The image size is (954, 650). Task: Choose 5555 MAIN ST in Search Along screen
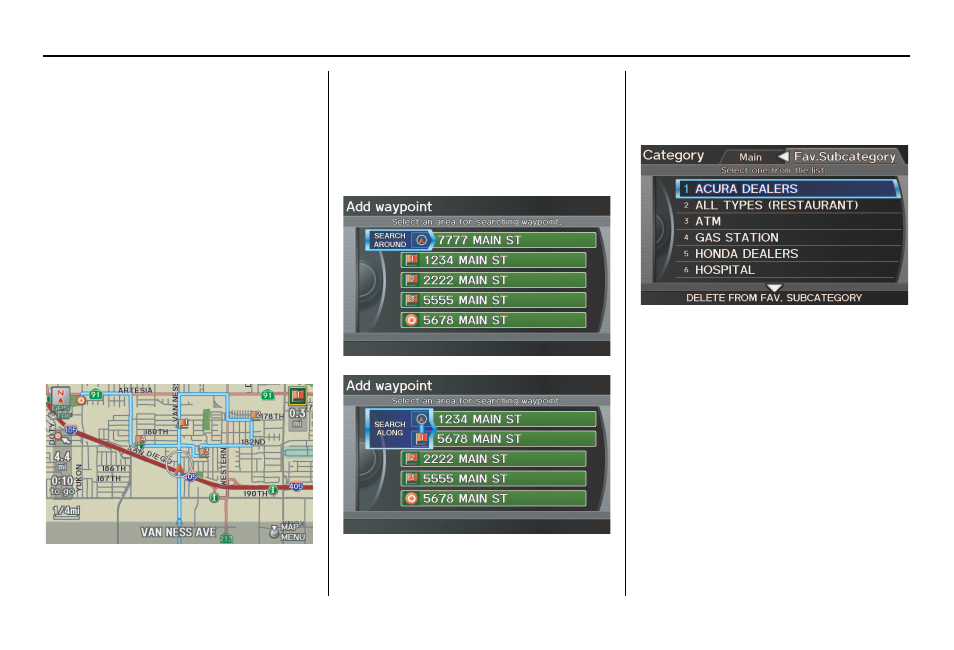493,478
